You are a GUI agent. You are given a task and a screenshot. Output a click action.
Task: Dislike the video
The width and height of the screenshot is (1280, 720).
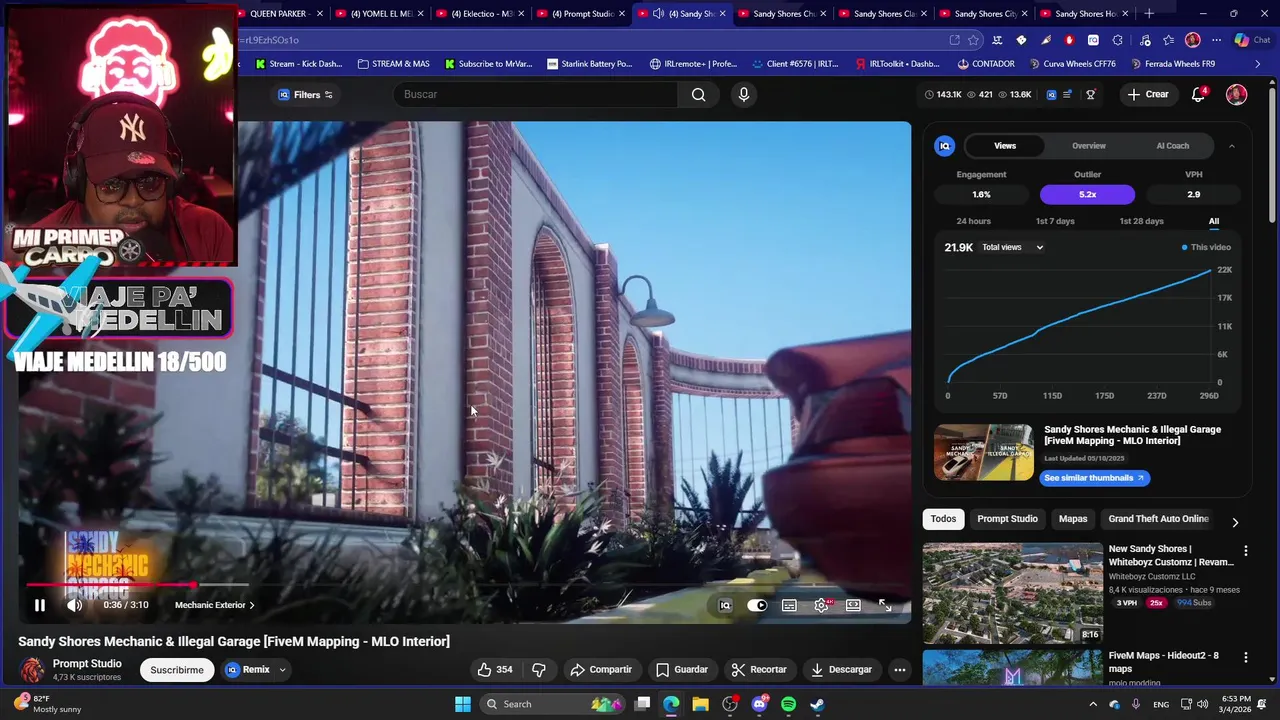click(x=539, y=670)
